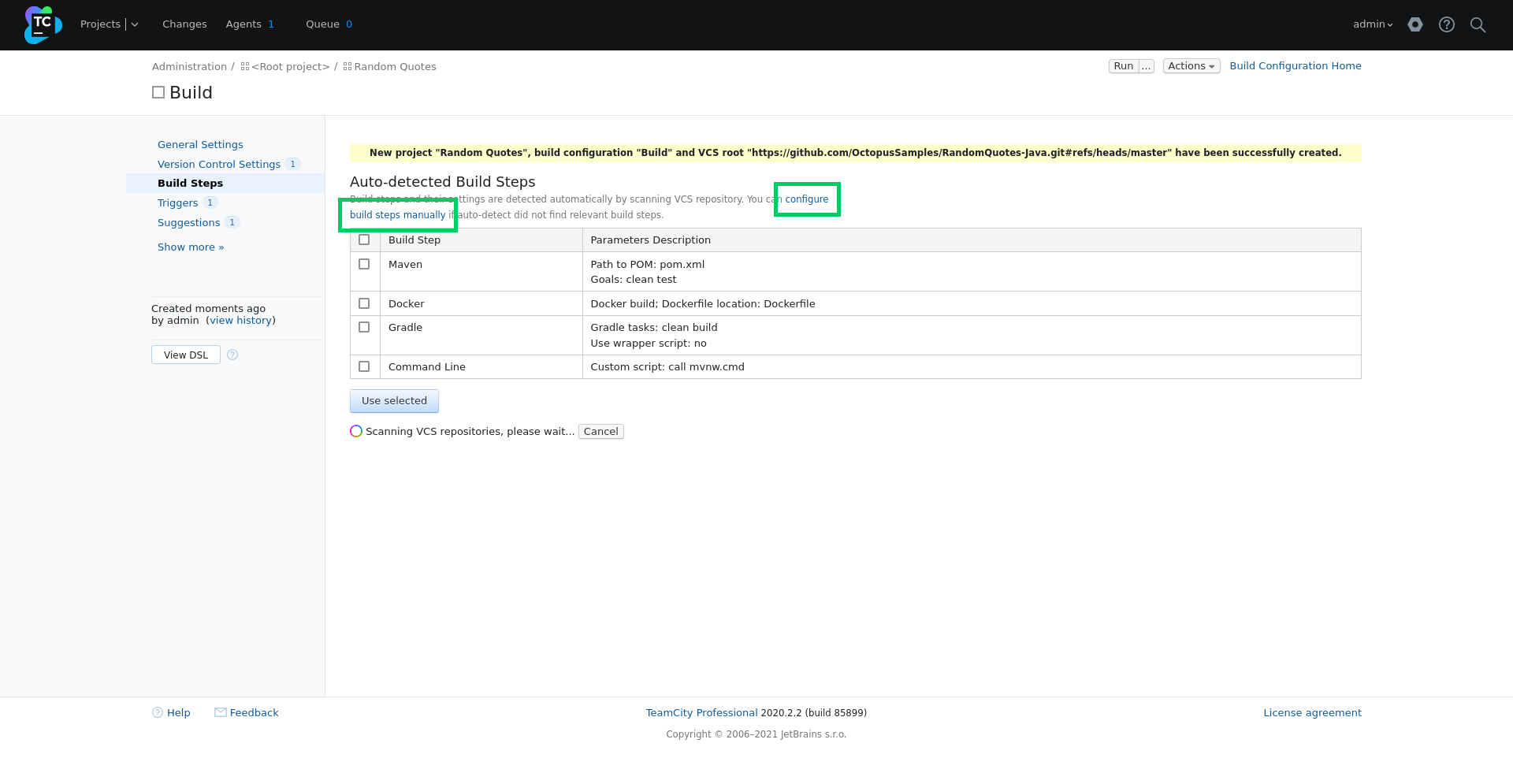Click the Auto-detected Build Steps heading

click(442, 182)
